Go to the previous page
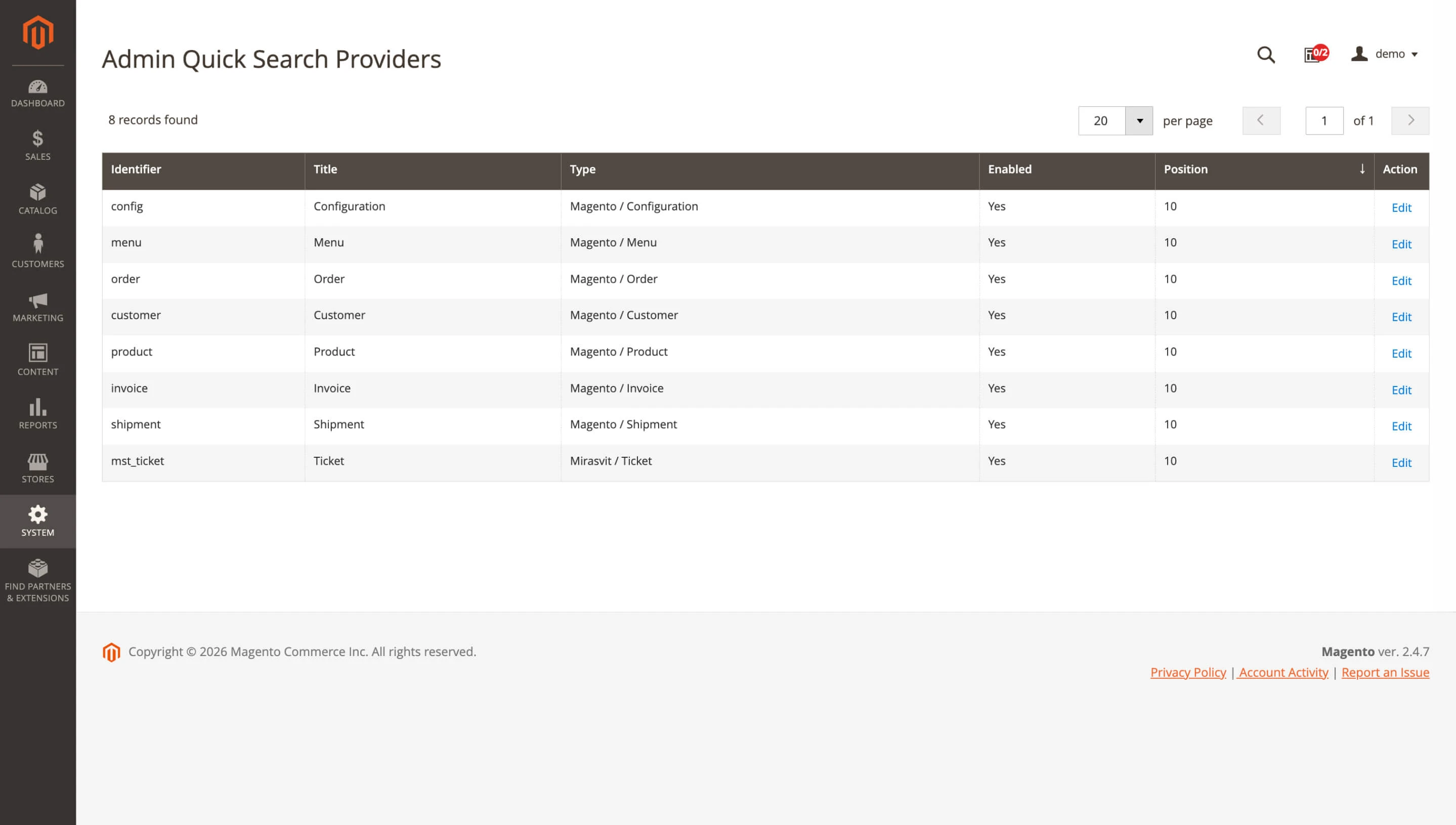This screenshot has width=1456, height=825. pos(1261,121)
